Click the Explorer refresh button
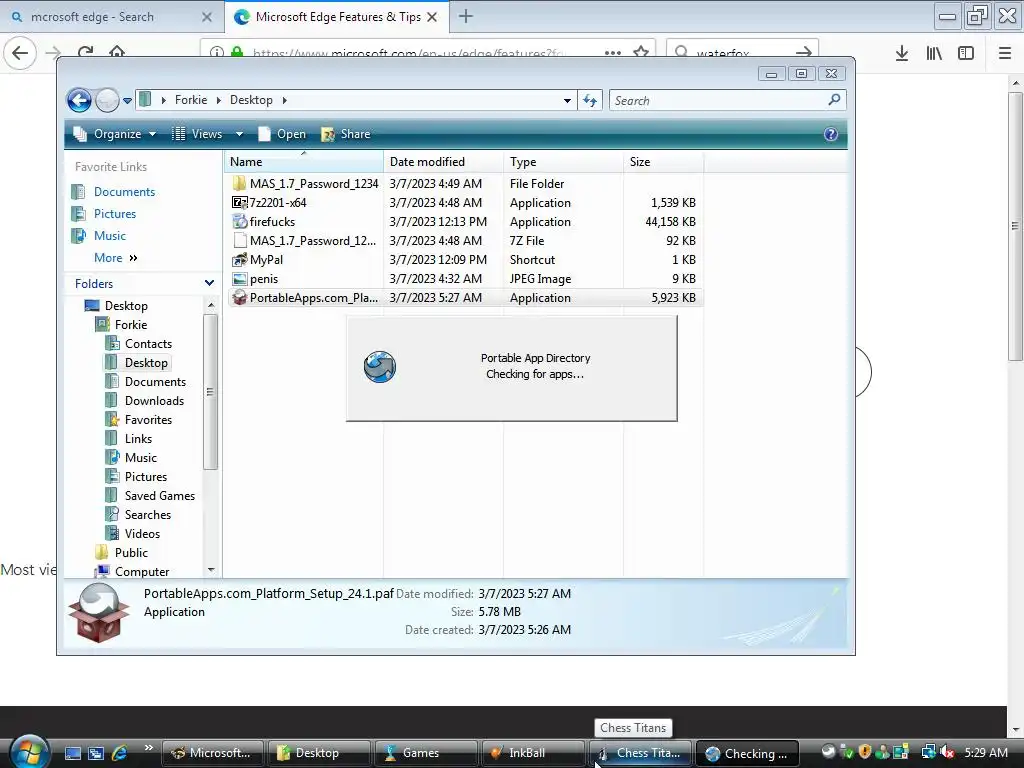The height and width of the screenshot is (768, 1024). click(590, 101)
